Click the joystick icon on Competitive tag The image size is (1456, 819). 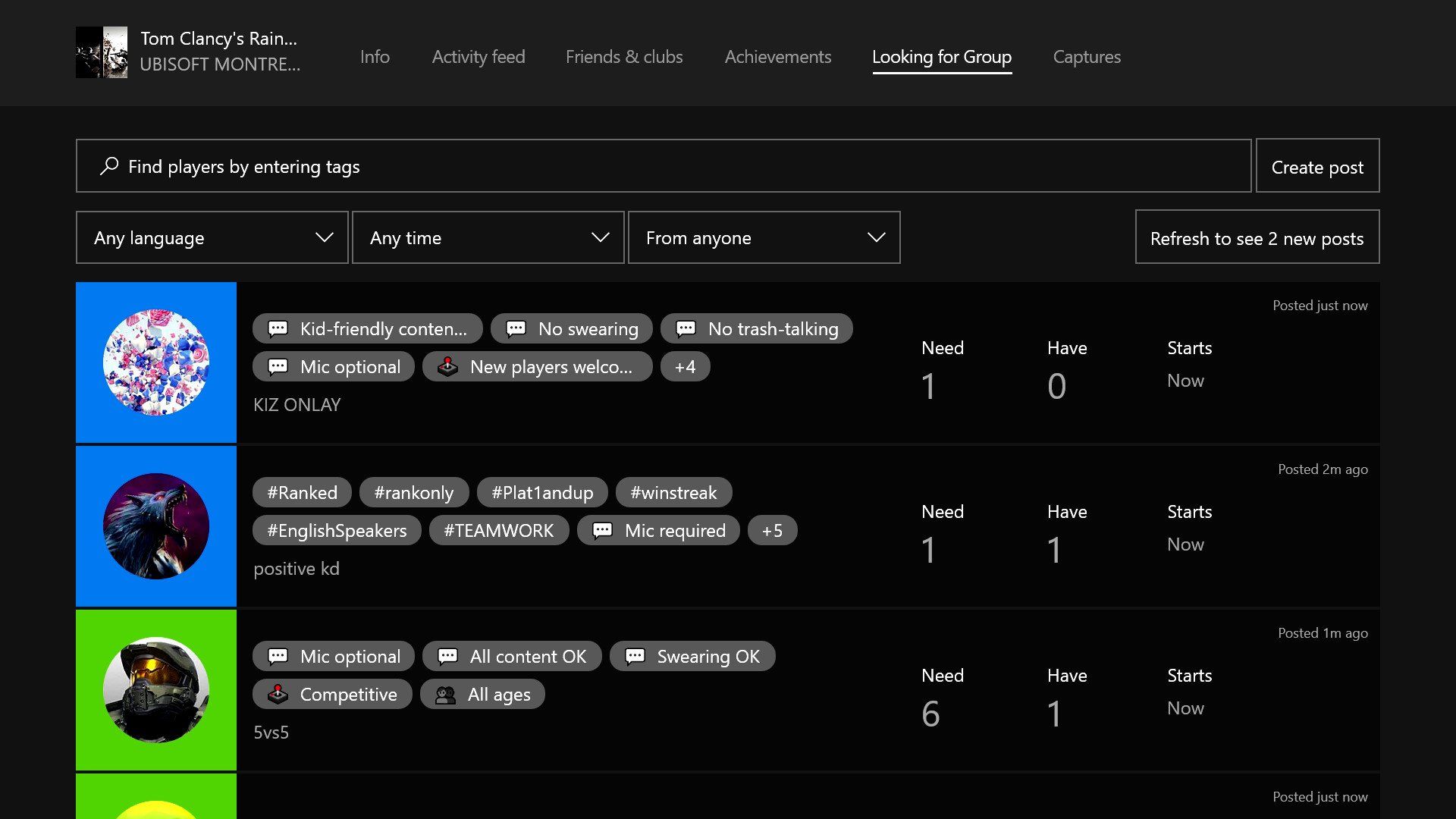[x=278, y=694]
